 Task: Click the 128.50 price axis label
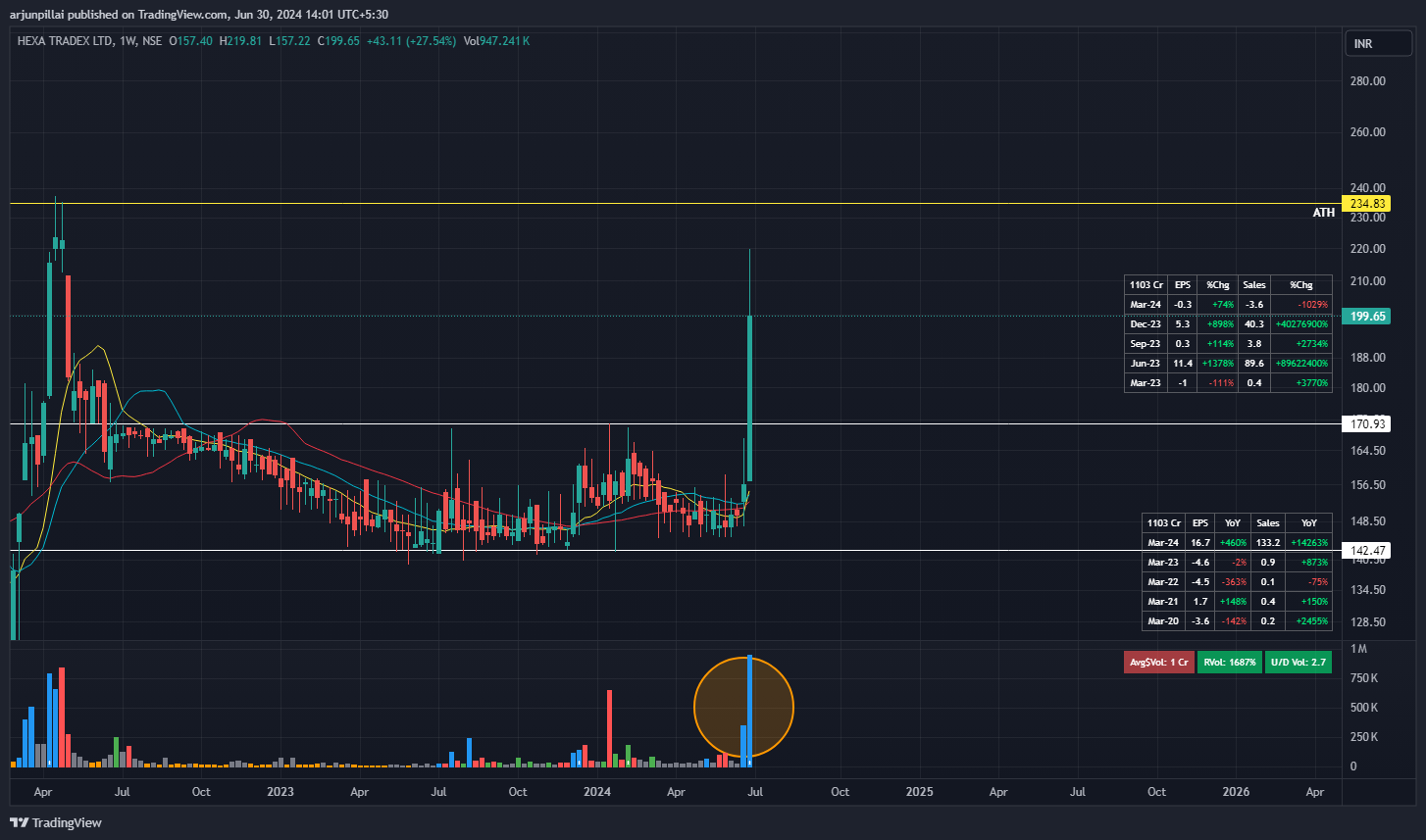[x=1367, y=622]
